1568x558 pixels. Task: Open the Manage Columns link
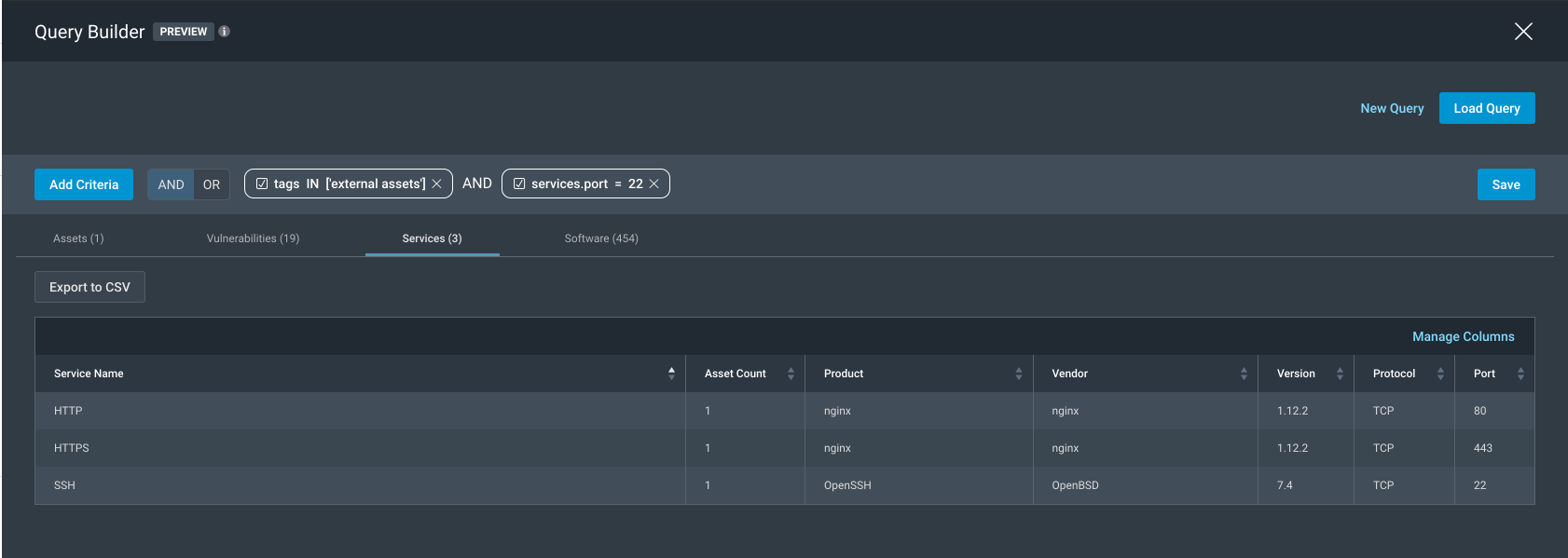(x=1463, y=336)
